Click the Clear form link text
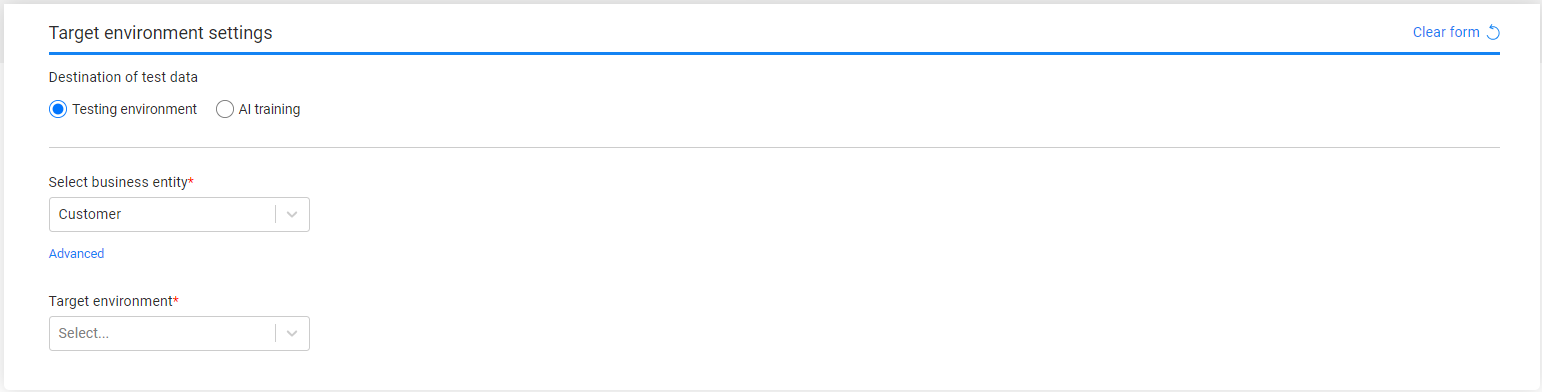The width and height of the screenshot is (1542, 392). [1446, 32]
